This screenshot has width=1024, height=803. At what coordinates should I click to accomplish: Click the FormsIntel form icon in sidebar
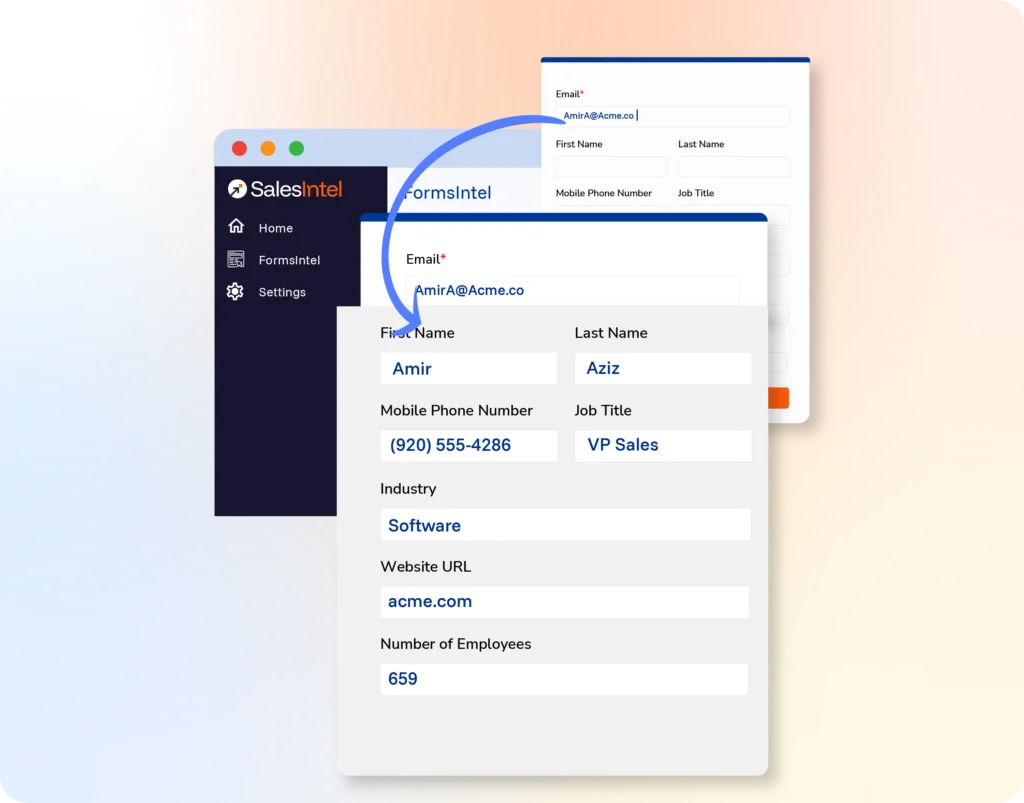tap(236, 259)
